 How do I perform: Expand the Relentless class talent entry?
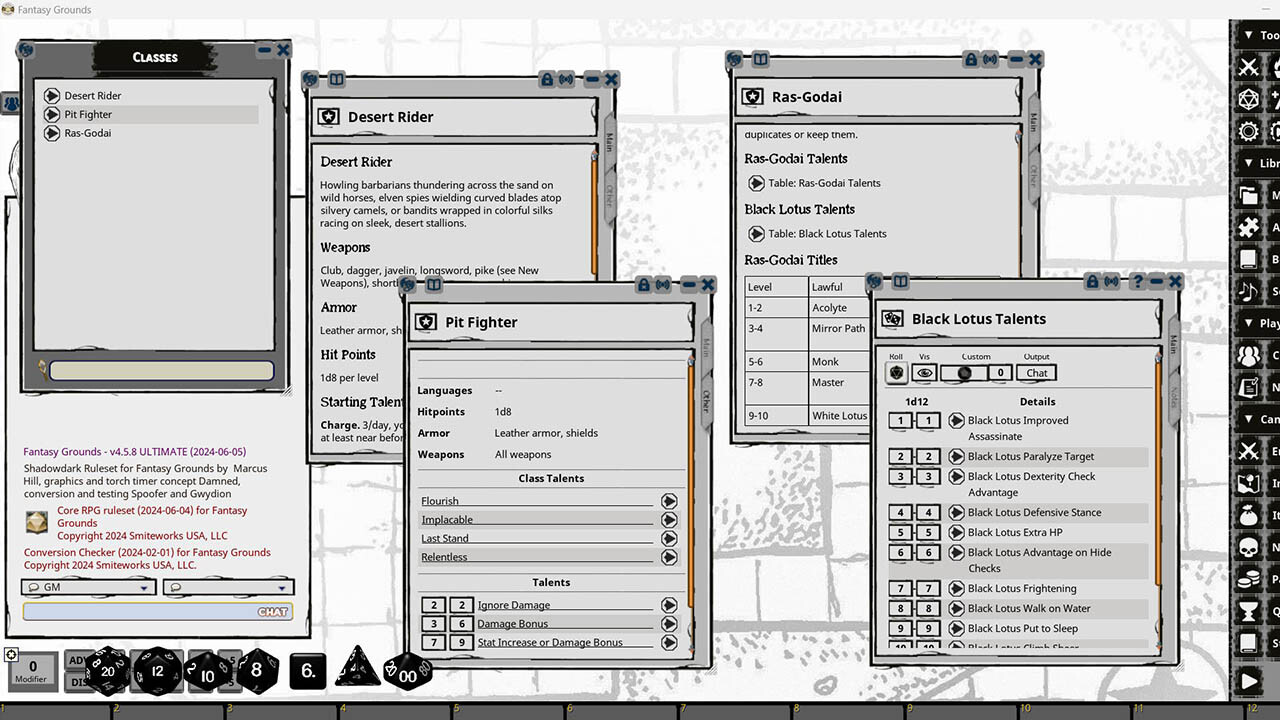(669, 556)
